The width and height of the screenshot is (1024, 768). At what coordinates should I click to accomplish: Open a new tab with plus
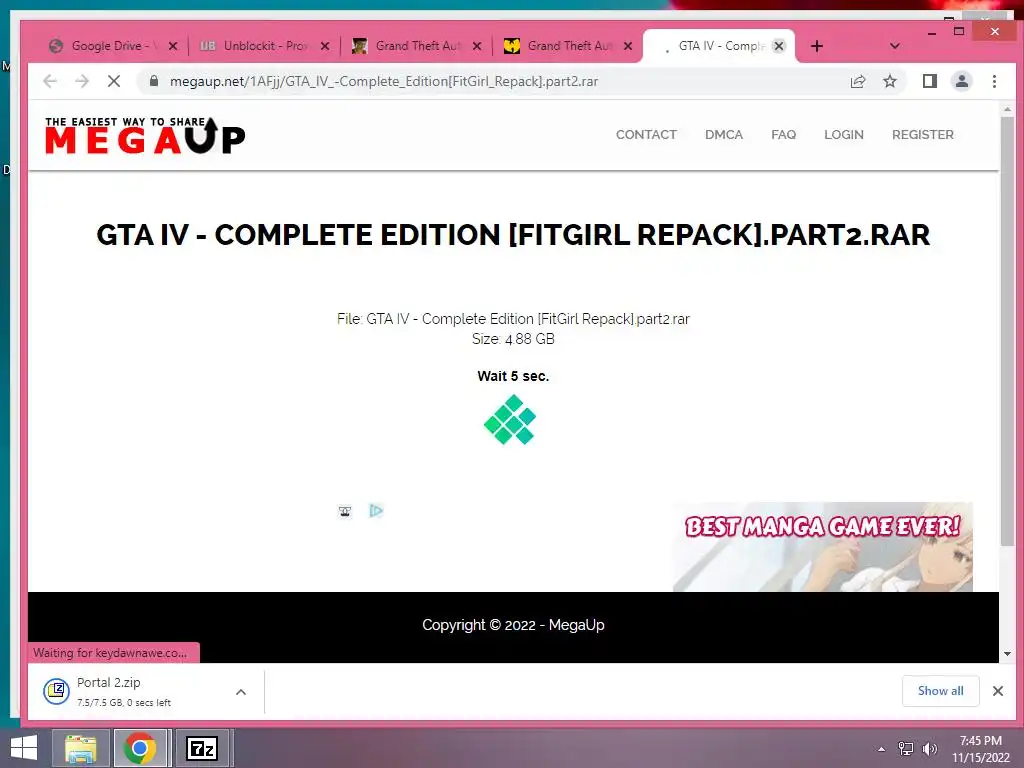click(816, 46)
